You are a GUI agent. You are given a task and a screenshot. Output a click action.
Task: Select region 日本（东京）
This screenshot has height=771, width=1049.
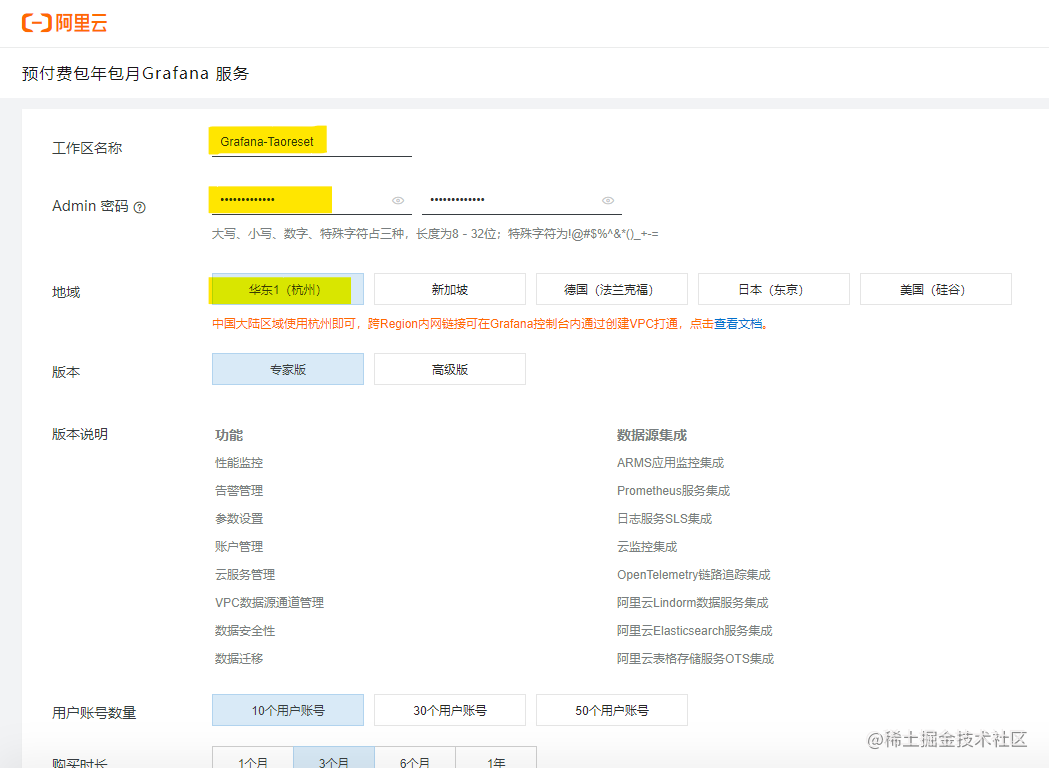[773, 289]
